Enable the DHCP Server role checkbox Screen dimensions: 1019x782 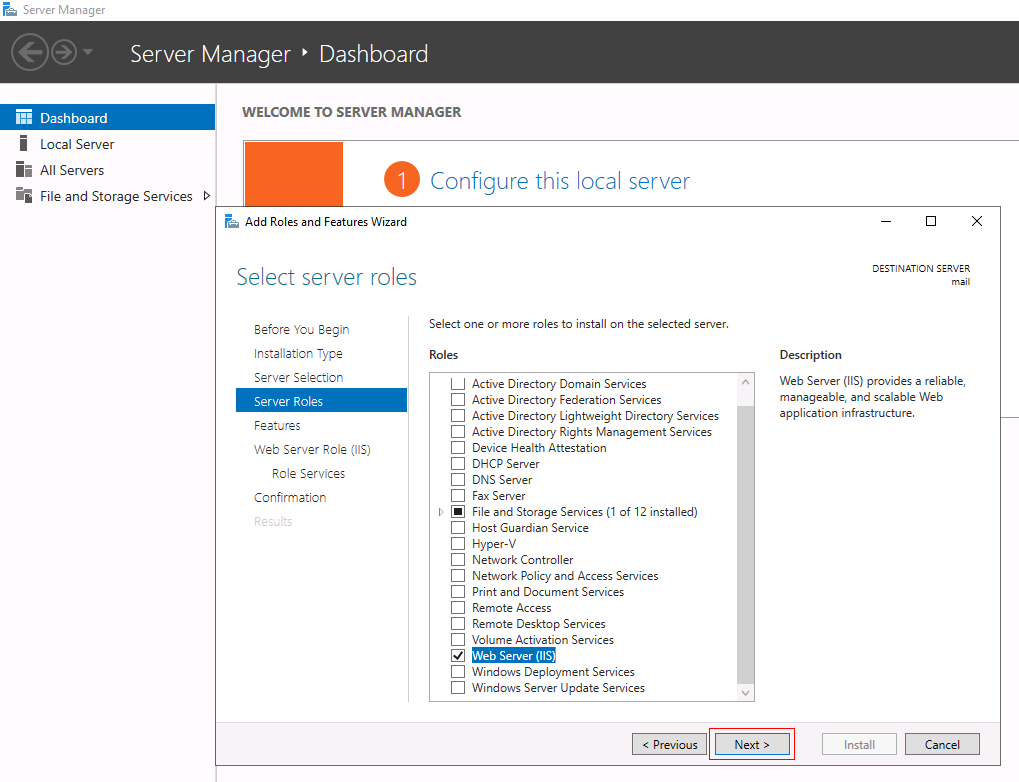[458, 463]
